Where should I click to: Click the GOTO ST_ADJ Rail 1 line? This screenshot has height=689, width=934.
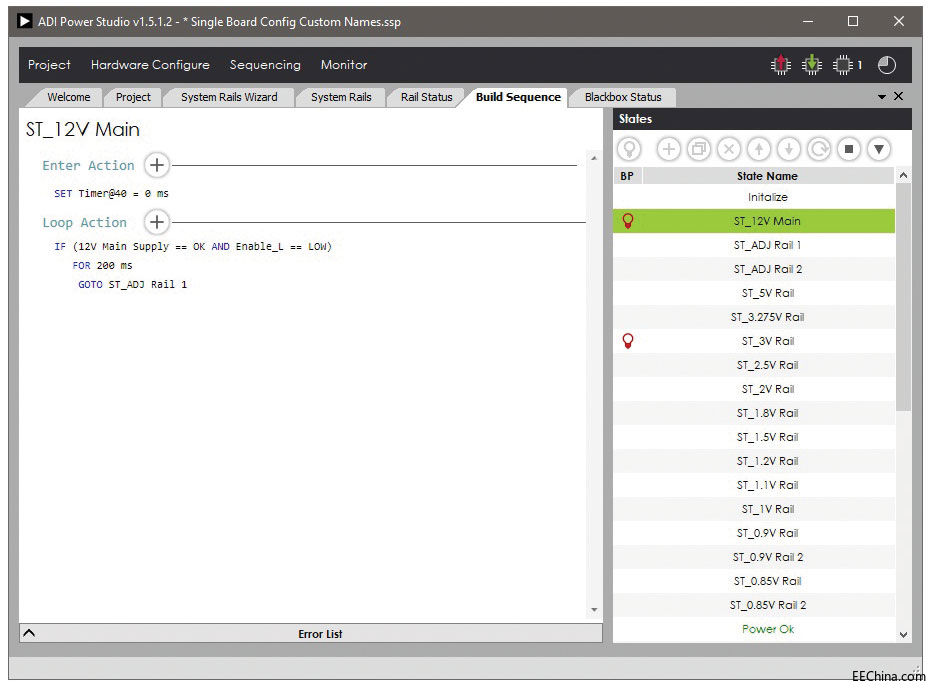click(132, 285)
